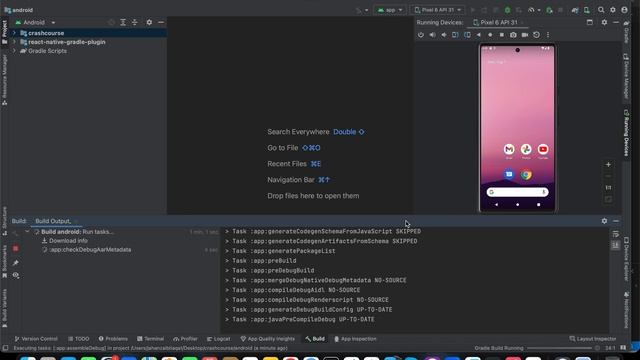Open Gmail app on emulator home screen
Screen dimensions: 640x360
pyautogui.click(x=509, y=149)
